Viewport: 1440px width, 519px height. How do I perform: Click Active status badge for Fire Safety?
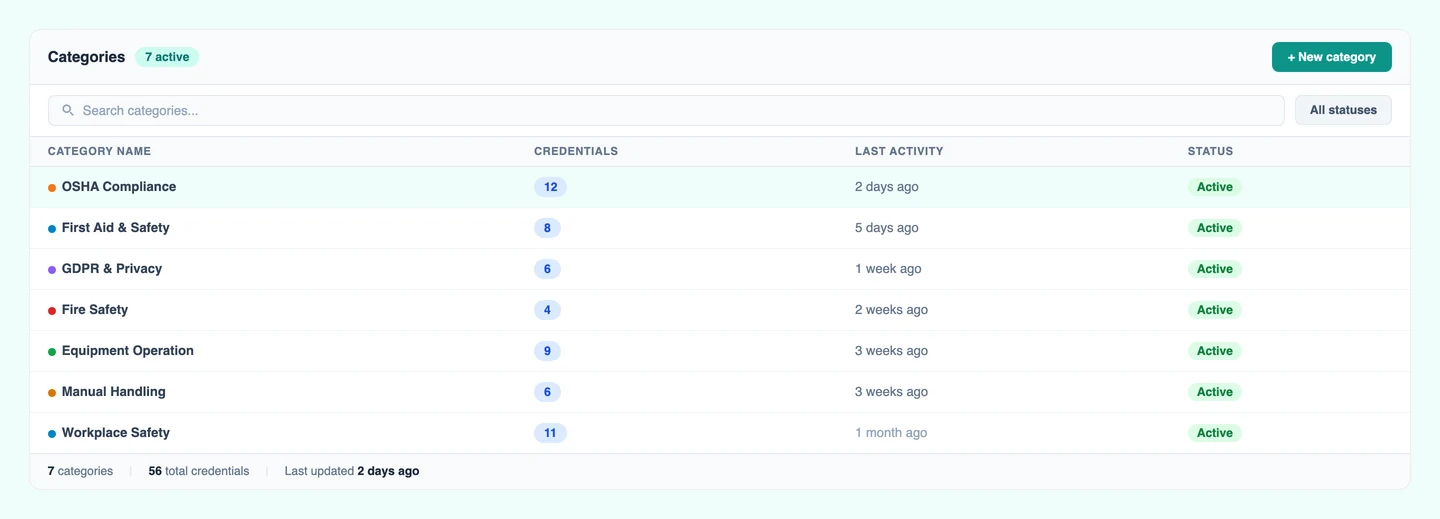tap(1215, 310)
